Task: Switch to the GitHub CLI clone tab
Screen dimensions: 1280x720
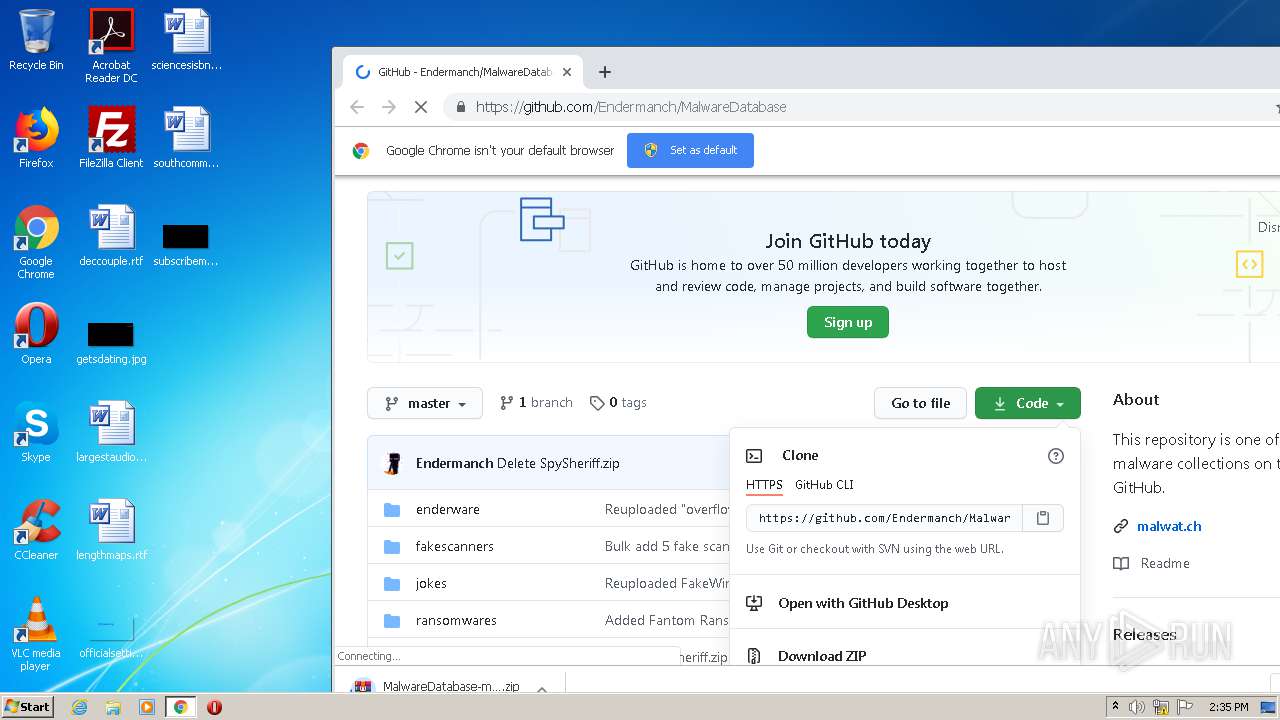Action: coord(824,485)
